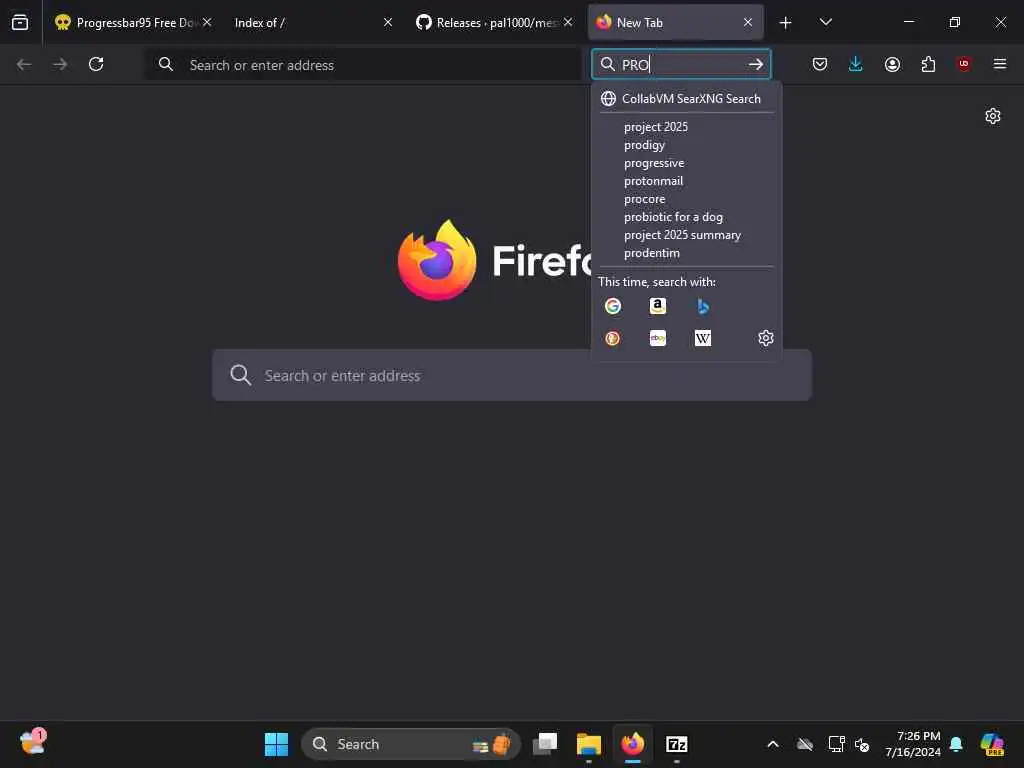
Task: Close the Releases pal1000 tab
Action: 568,22
